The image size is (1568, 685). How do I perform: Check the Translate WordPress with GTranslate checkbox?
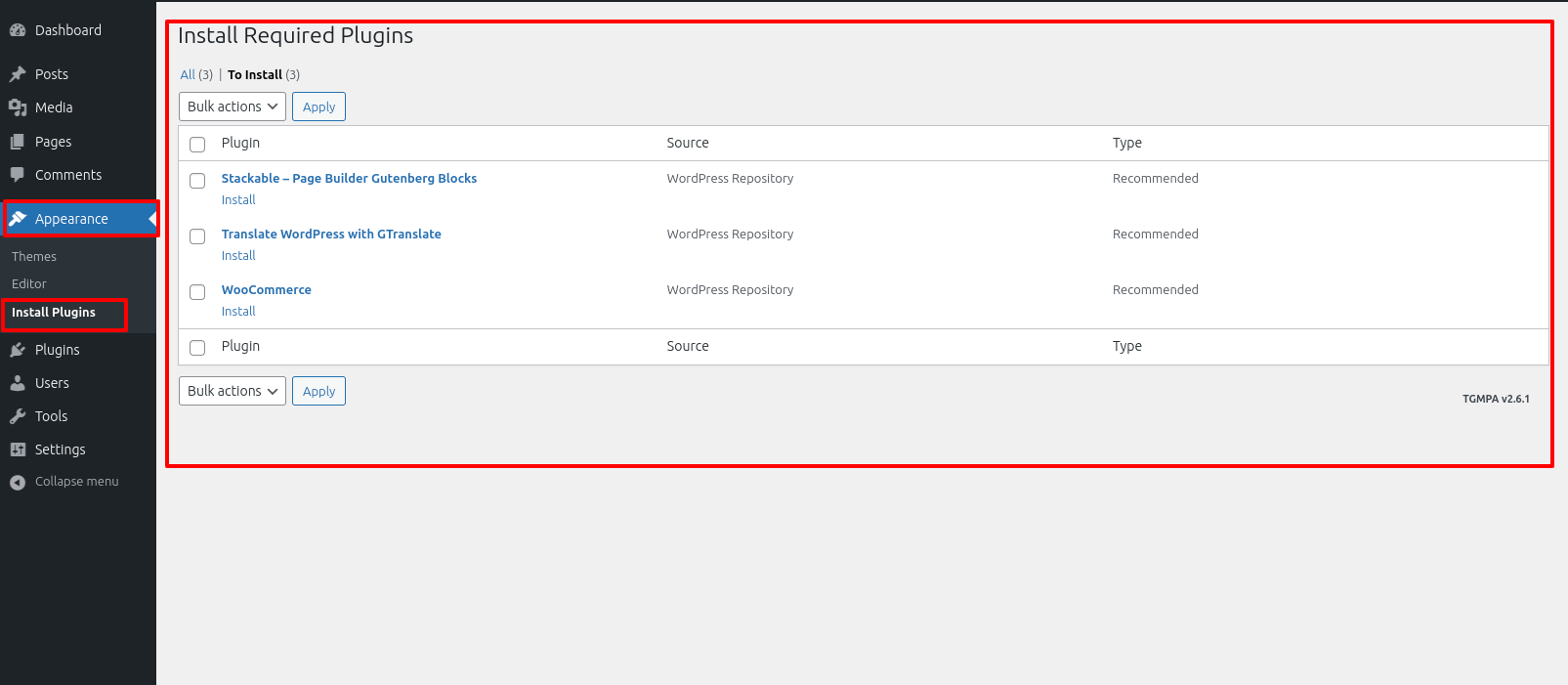tap(197, 236)
